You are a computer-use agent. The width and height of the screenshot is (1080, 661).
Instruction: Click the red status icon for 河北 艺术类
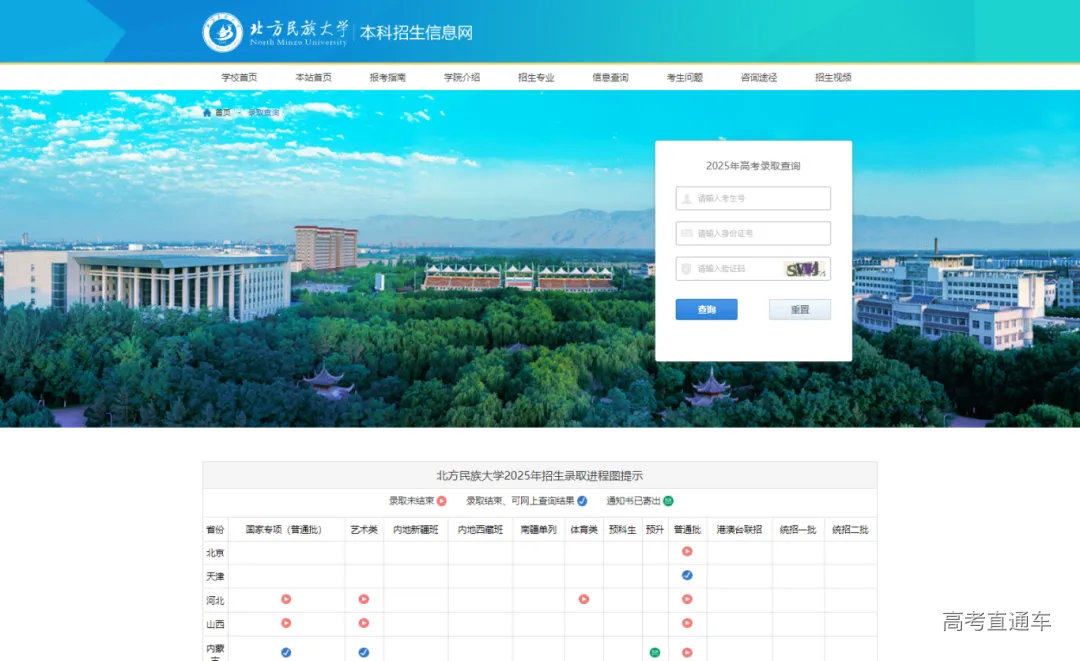[x=363, y=598]
